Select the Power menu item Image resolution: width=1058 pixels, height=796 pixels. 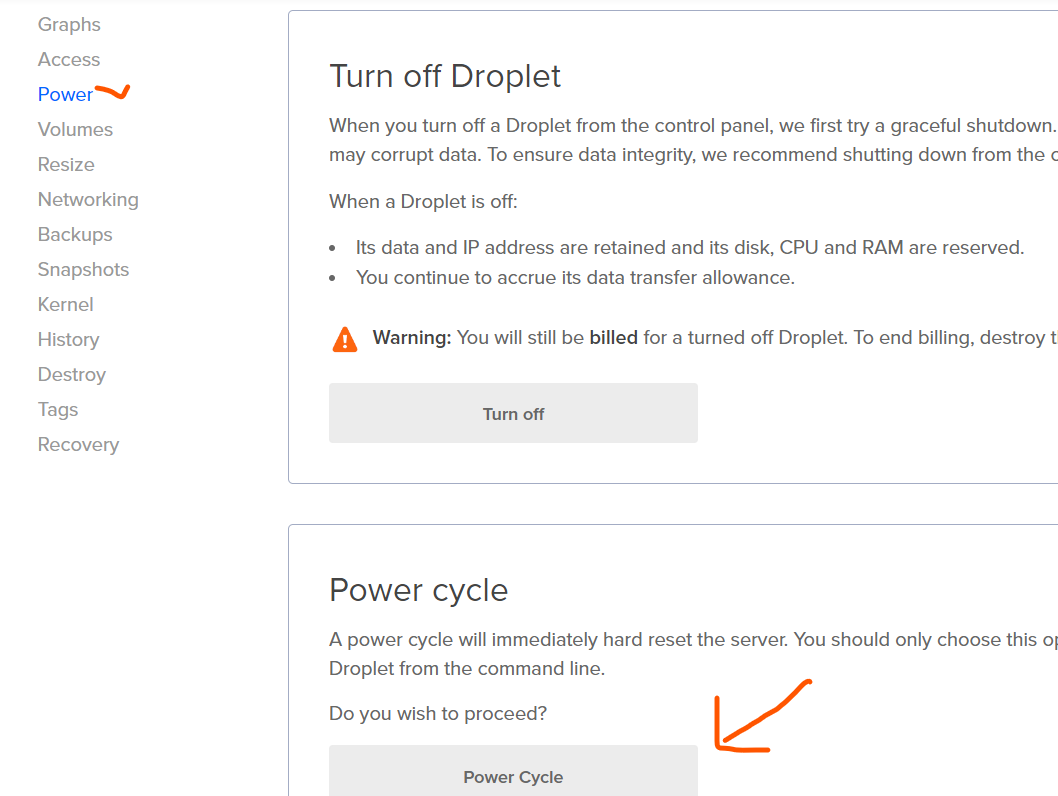(65, 95)
